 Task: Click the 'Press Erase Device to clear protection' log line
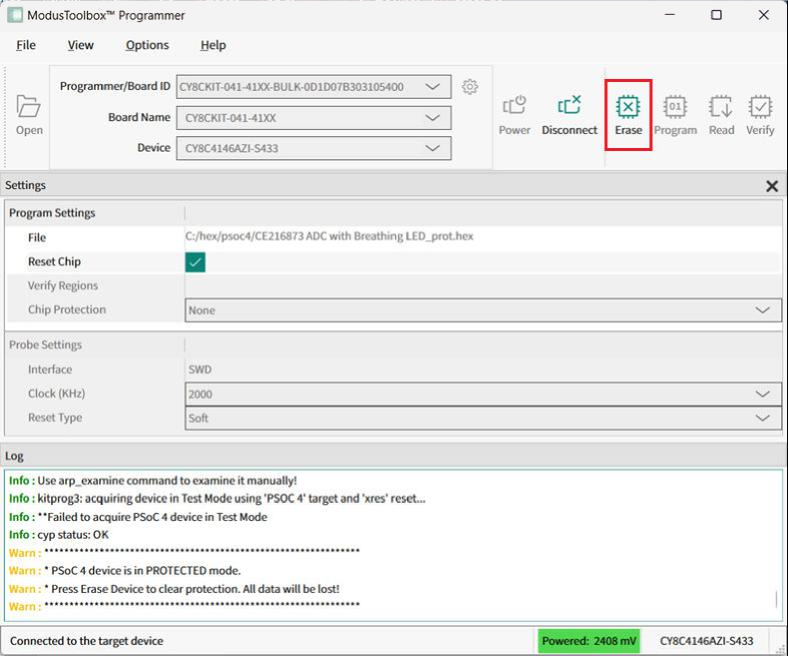174,589
